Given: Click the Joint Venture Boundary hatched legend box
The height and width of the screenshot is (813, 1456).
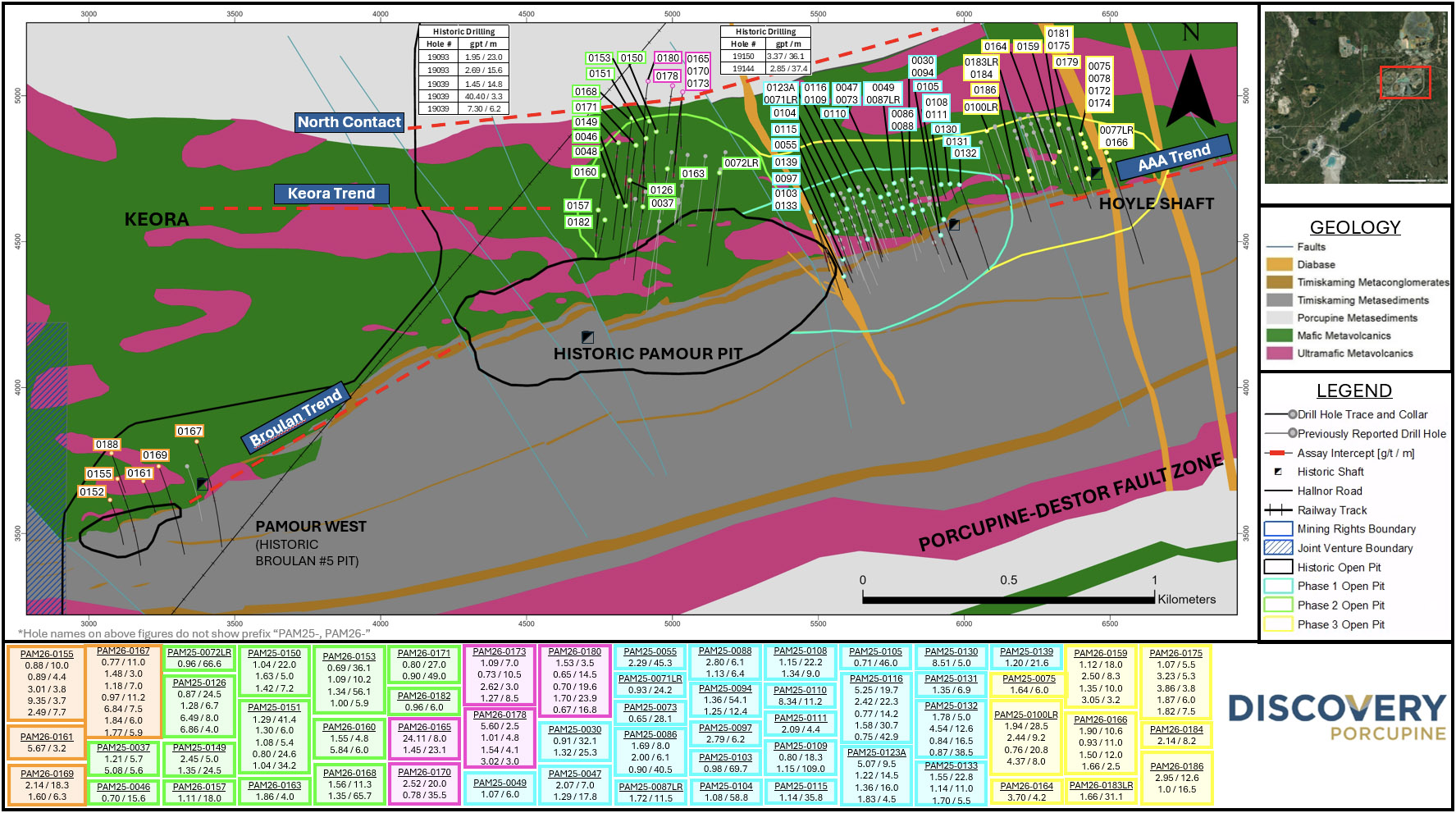Looking at the screenshot, I should 1278,548.
